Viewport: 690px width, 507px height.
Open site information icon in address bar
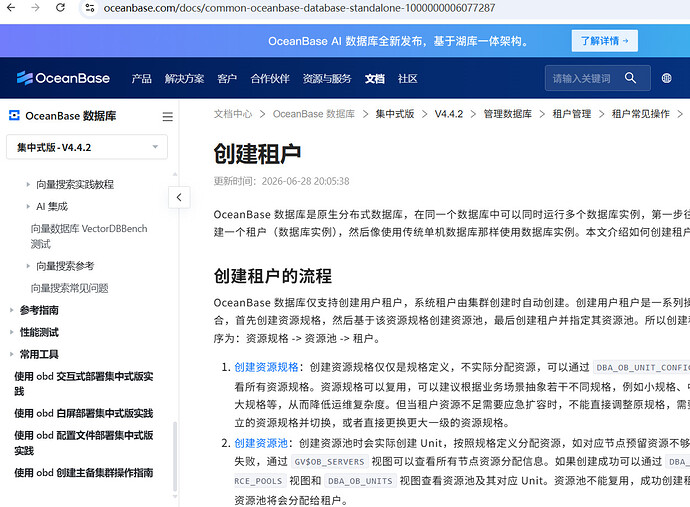90,7
